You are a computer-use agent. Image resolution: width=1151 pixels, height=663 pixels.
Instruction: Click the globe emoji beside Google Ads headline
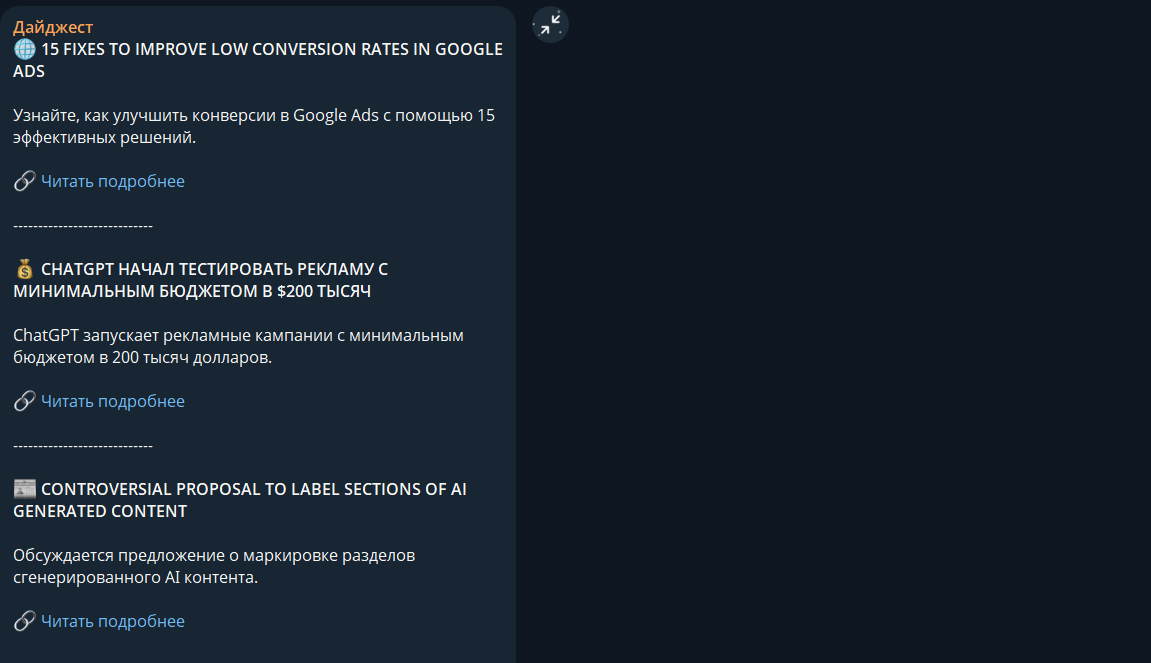(x=25, y=49)
